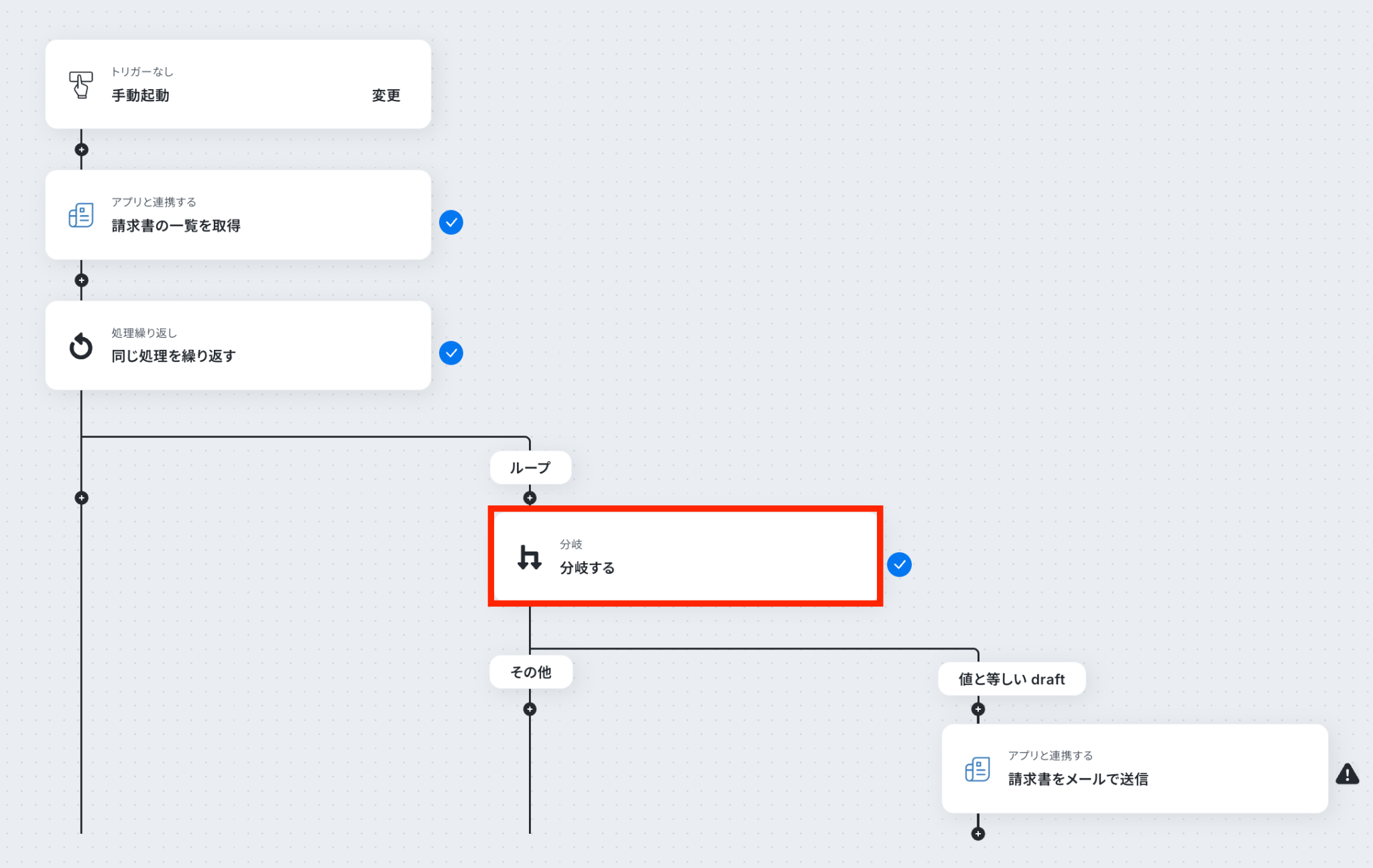Screen dimensions: 1373x868
Task: Select the その他 branch label
Action: tap(531, 672)
